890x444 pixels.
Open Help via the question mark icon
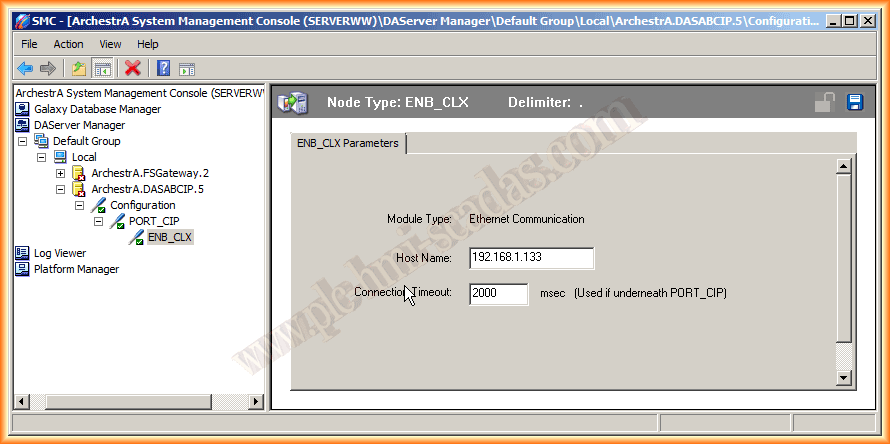tap(163, 68)
